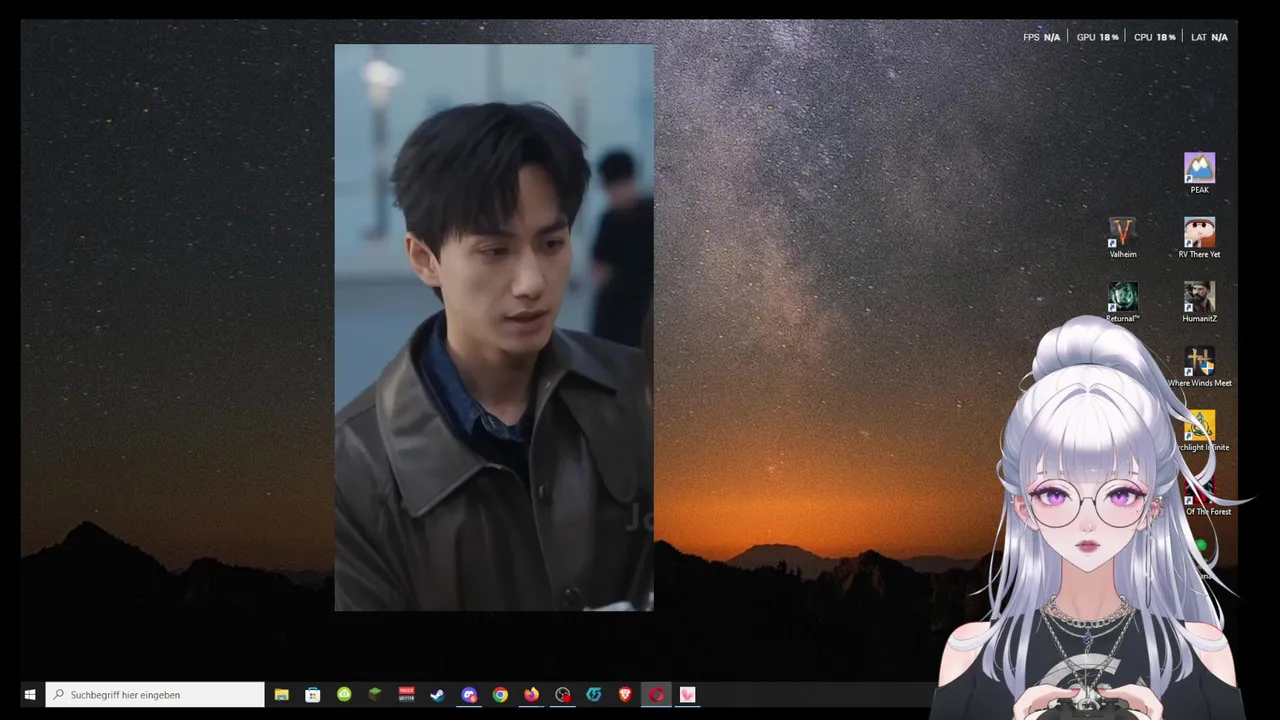Open the Windows Start menu

click(x=30, y=694)
